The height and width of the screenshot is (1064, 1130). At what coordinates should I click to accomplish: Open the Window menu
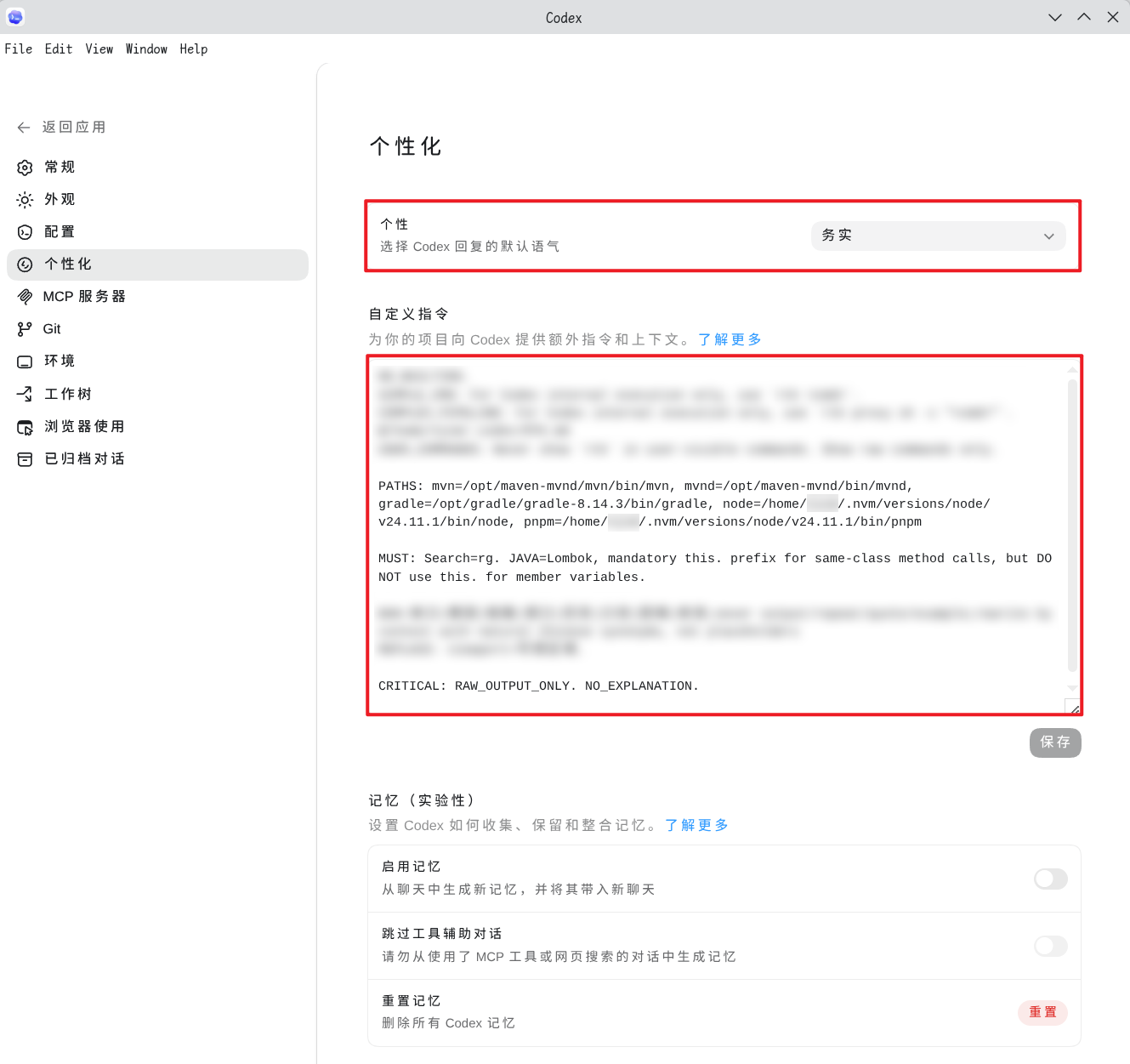pos(146,49)
